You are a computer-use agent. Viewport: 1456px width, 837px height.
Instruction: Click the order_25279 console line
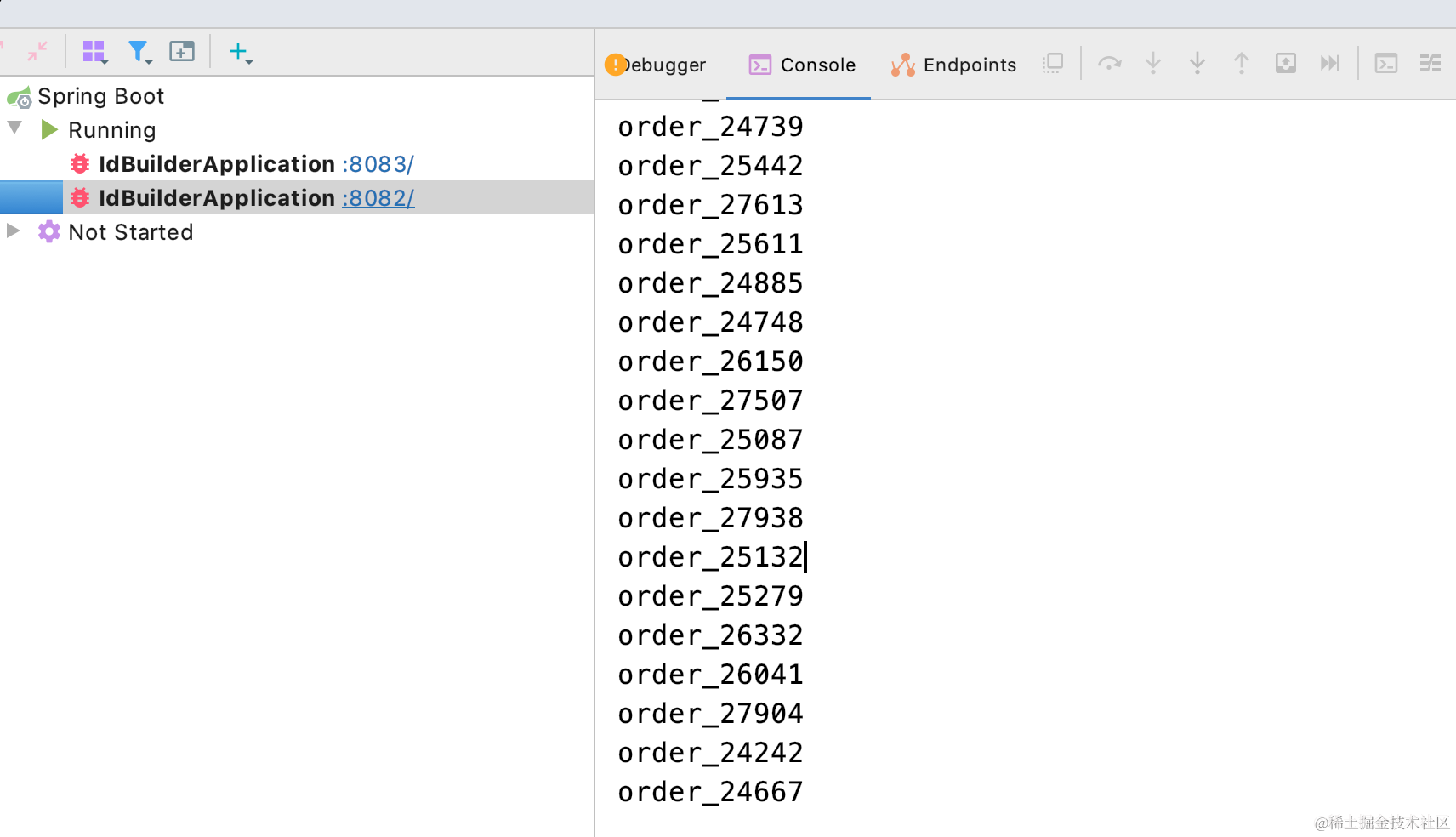pyautogui.click(x=710, y=596)
